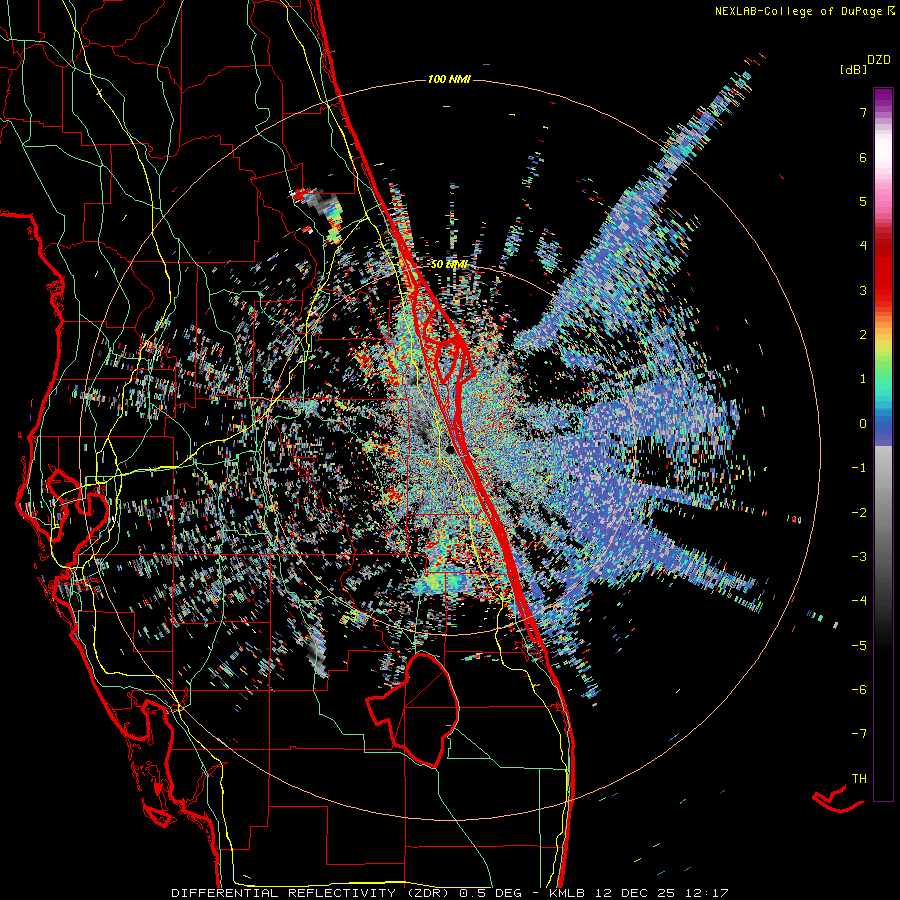
Task: Click the 12:17 time stamp
Action: point(705,893)
